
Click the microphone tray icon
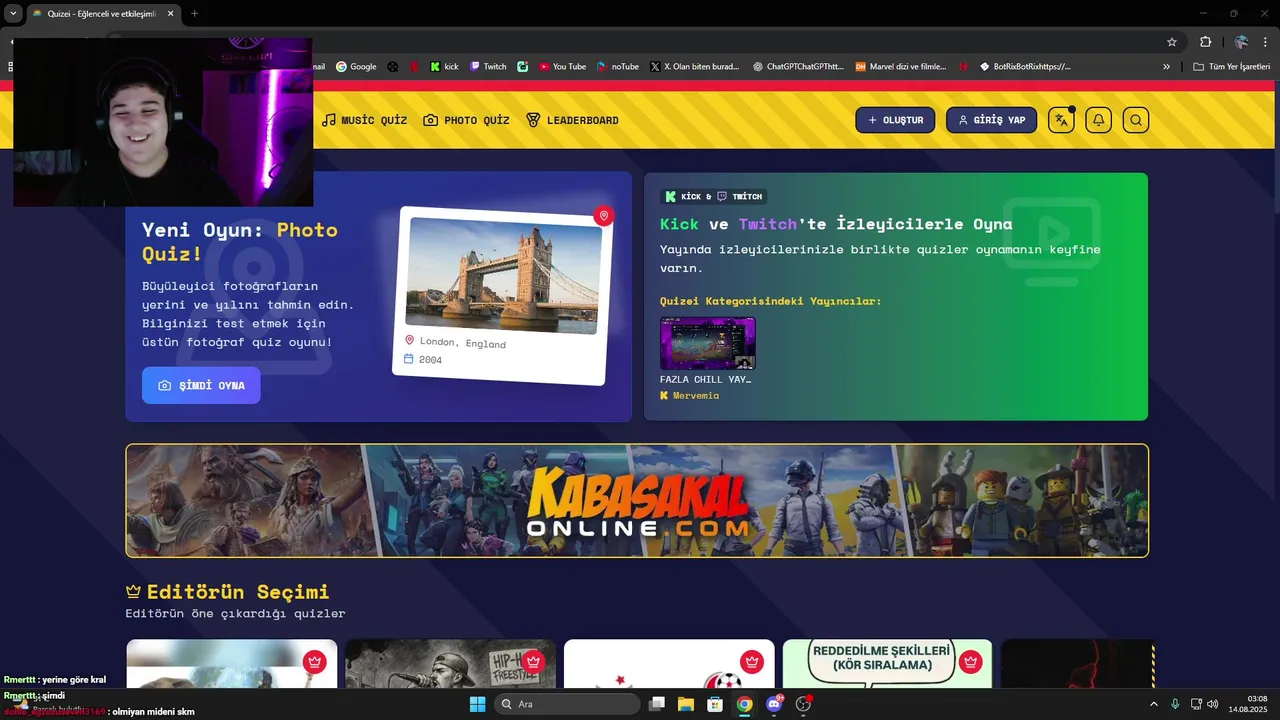point(1175,704)
